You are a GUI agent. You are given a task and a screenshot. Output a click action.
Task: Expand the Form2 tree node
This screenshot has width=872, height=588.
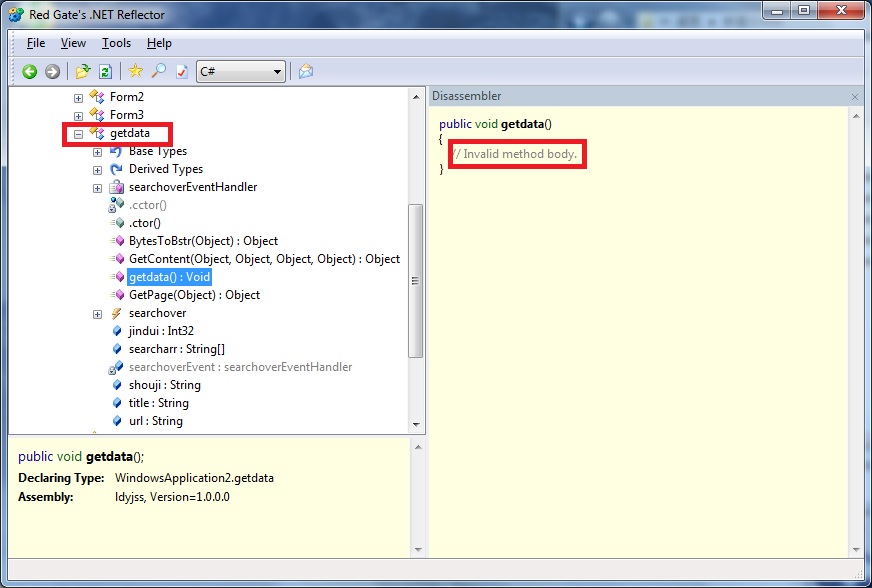coord(78,98)
